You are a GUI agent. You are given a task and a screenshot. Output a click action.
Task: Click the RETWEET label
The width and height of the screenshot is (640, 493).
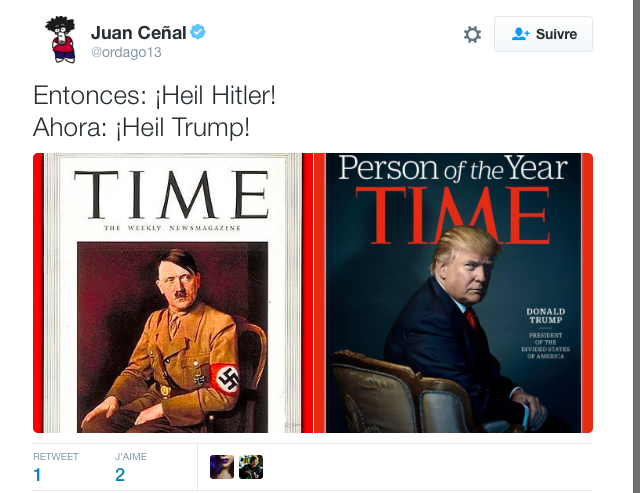pos(55,457)
